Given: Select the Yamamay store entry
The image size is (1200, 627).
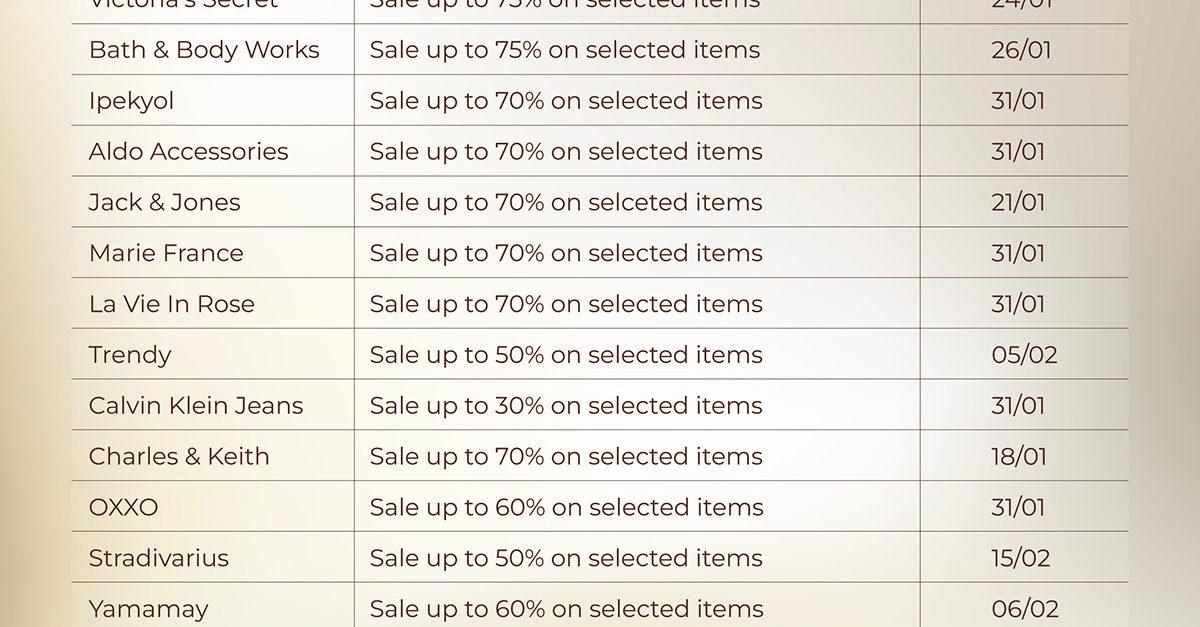Looking at the screenshot, I should click(148, 608).
